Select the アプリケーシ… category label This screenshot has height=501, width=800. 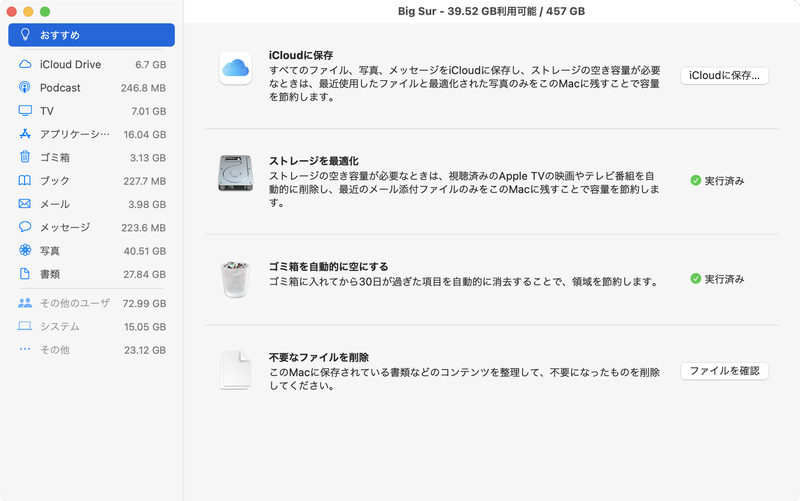(x=74, y=134)
